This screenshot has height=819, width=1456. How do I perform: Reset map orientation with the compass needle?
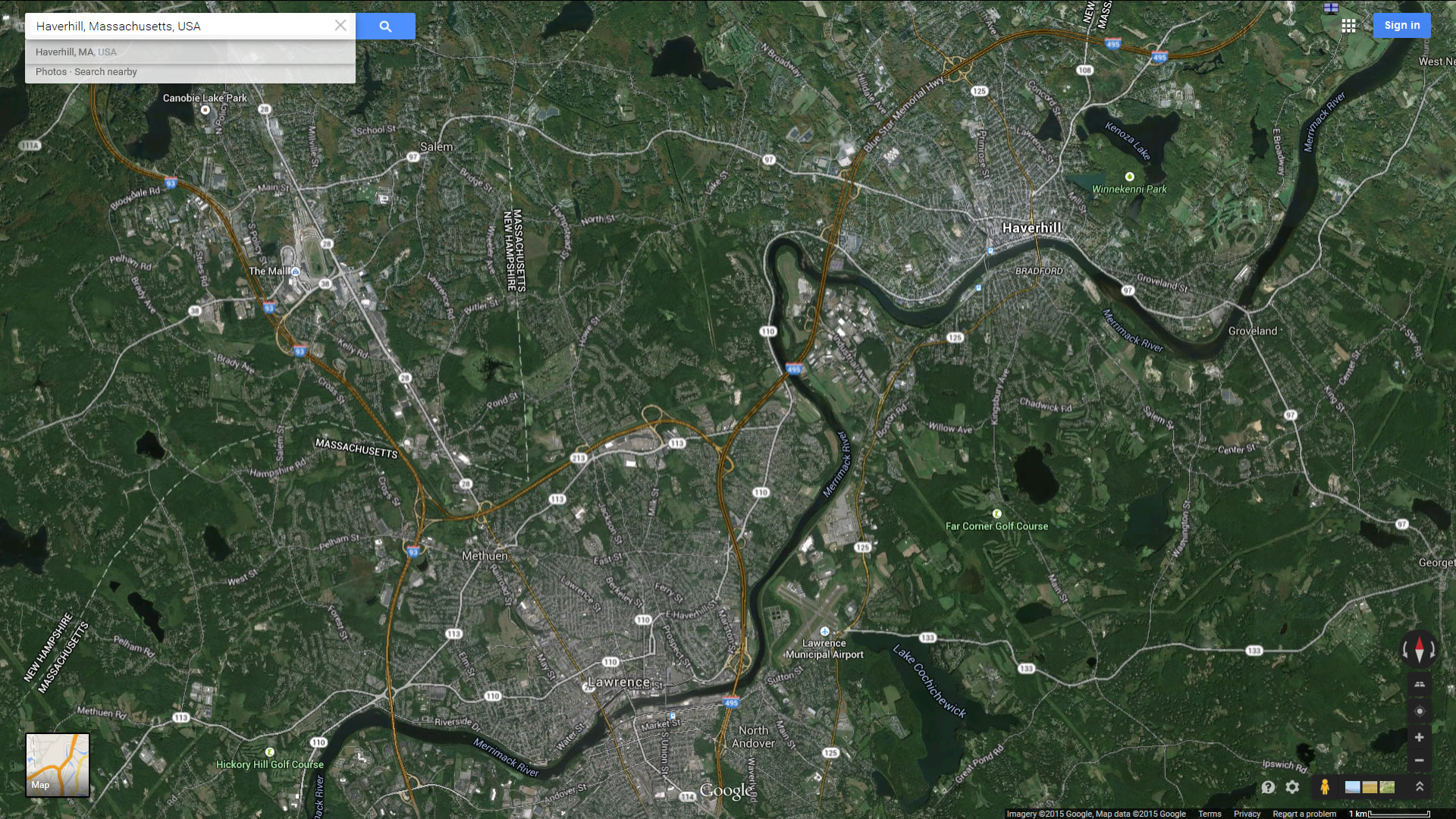click(1420, 649)
